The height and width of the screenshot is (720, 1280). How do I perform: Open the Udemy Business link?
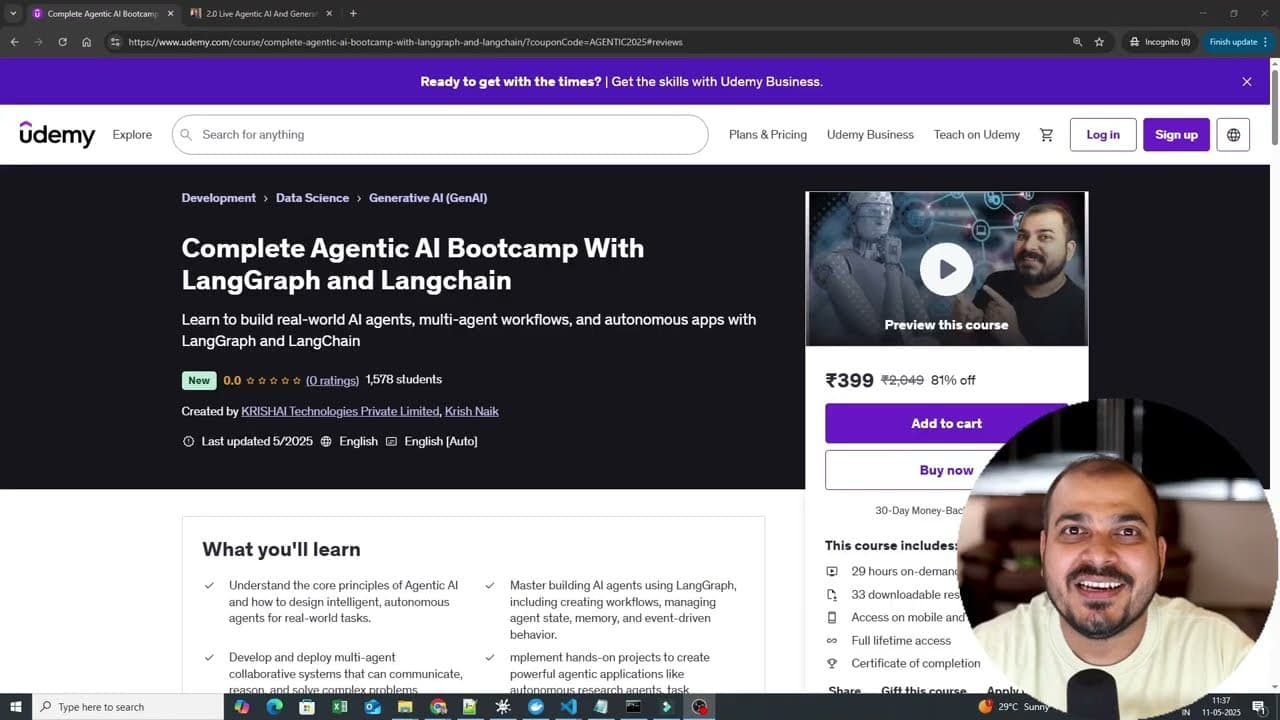870,135
